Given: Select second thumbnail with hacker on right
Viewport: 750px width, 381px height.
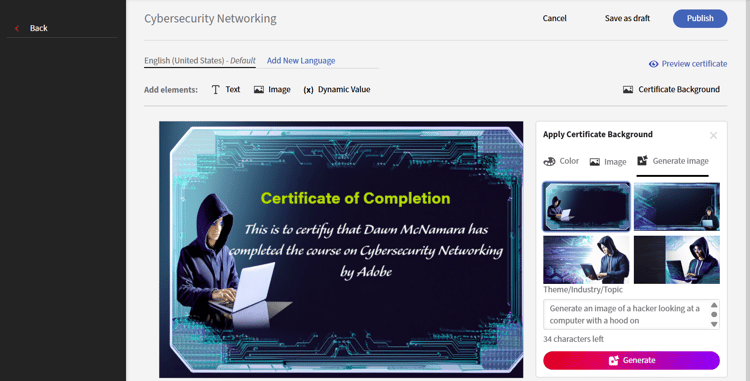Looking at the screenshot, I should [x=677, y=207].
